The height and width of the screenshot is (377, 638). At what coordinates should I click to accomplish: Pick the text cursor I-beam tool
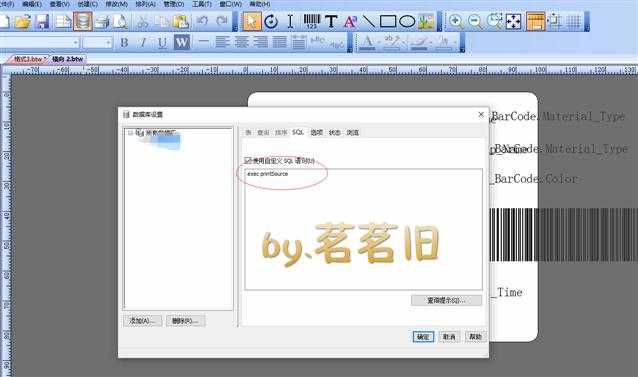click(290, 21)
